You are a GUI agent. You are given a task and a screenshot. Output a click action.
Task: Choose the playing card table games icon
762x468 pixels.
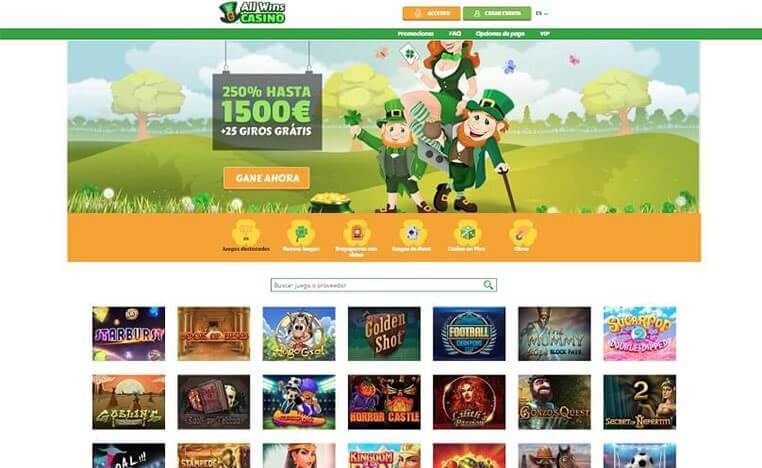point(411,234)
